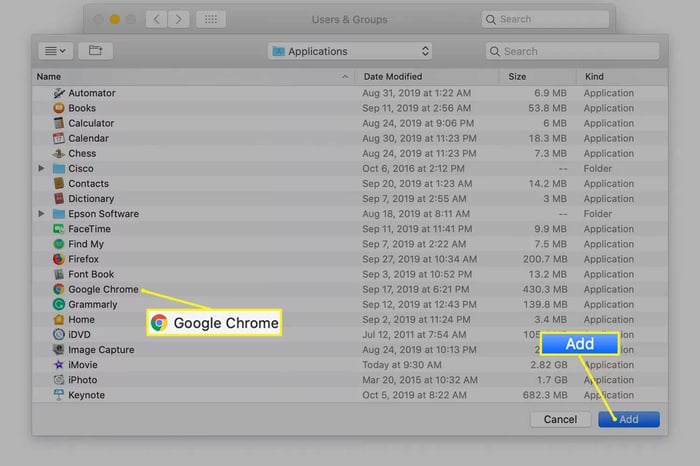Select the Chess app icon
The image size is (700, 466).
pyautogui.click(x=59, y=154)
